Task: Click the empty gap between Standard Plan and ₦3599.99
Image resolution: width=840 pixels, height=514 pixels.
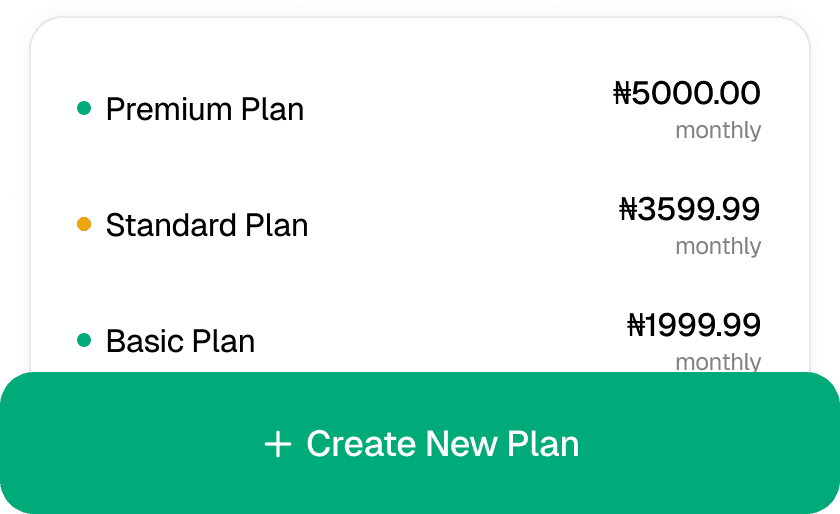Action: click(460, 225)
